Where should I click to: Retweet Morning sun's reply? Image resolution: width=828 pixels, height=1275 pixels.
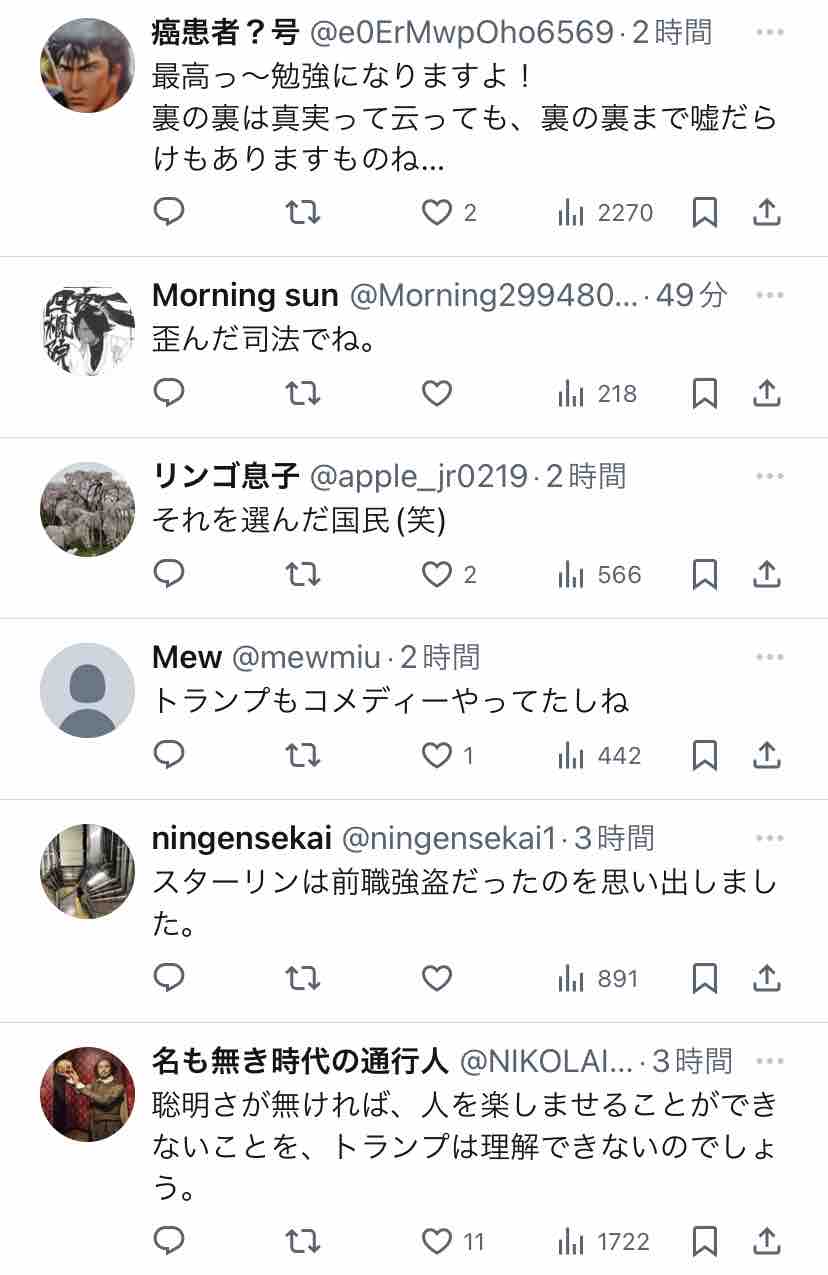pyautogui.click(x=303, y=394)
